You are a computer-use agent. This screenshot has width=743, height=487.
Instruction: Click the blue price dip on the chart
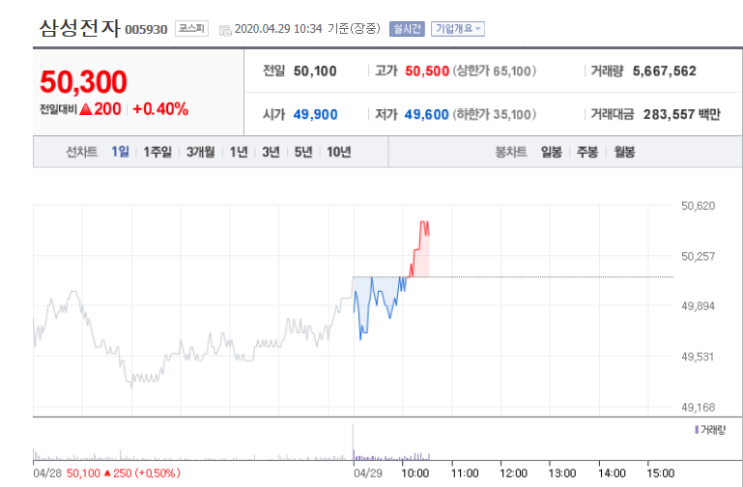pyautogui.click(x=361, y=338)
